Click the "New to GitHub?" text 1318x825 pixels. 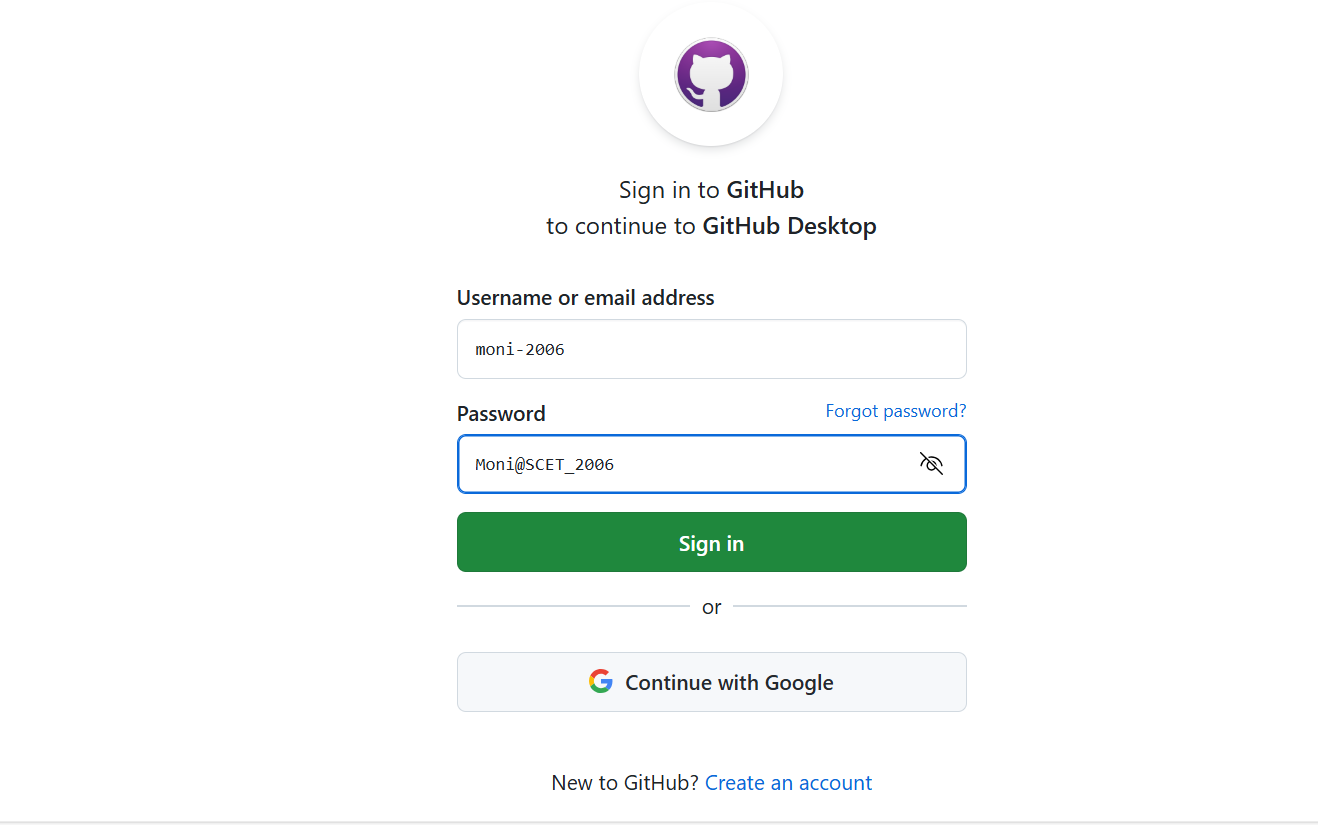pos(625,783)
